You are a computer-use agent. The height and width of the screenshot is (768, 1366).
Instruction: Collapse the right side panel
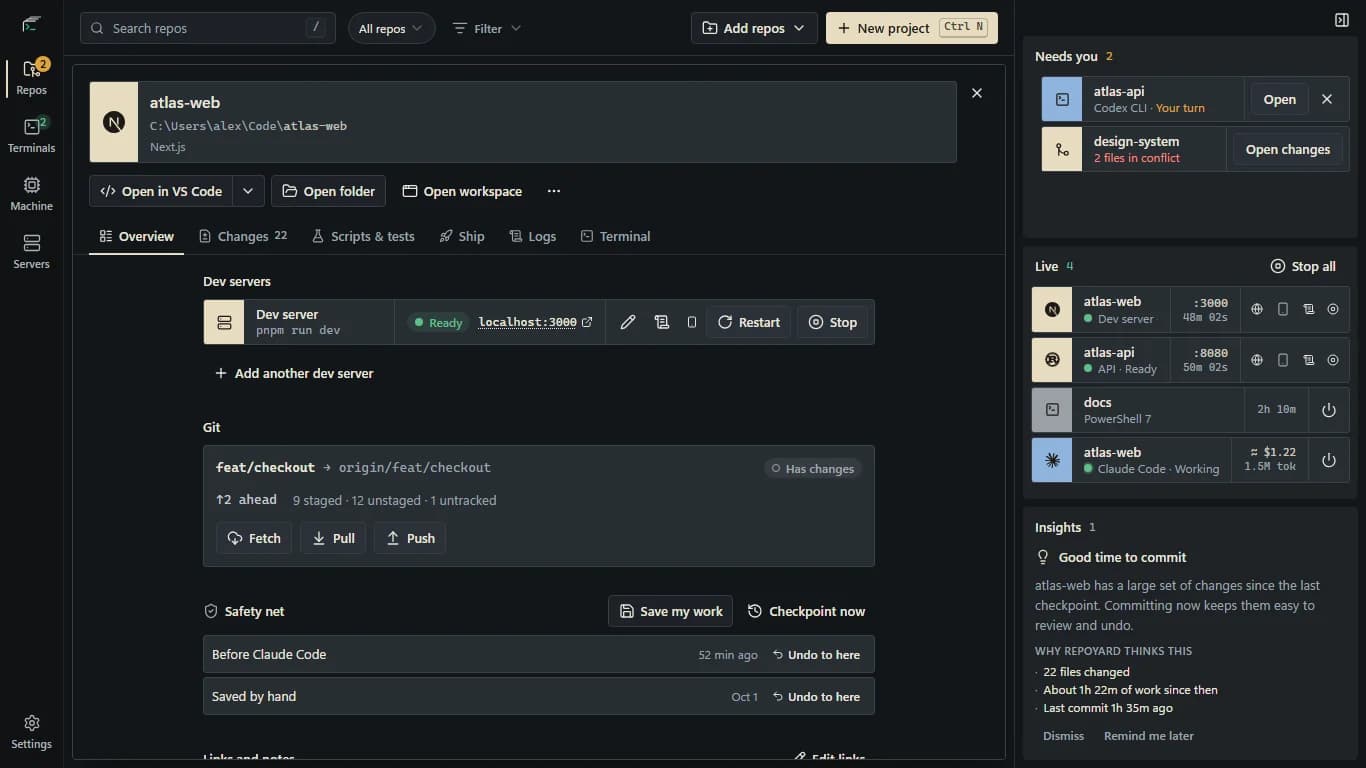[x=1342, y=20]
